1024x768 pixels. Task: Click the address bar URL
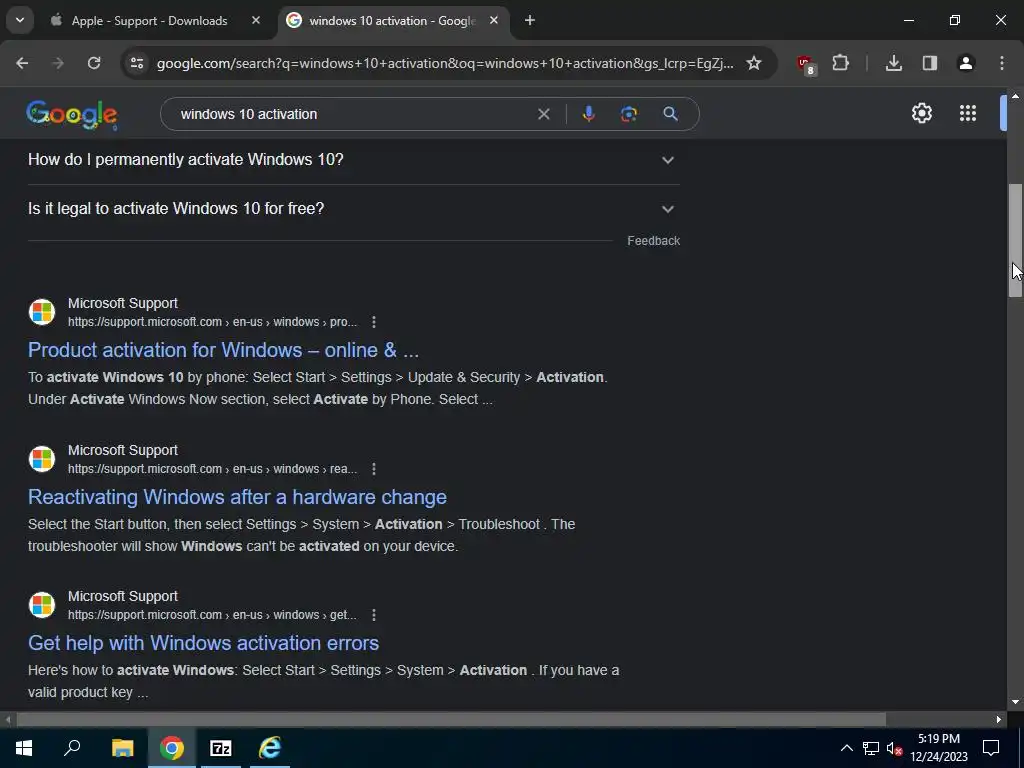point(445,63)
